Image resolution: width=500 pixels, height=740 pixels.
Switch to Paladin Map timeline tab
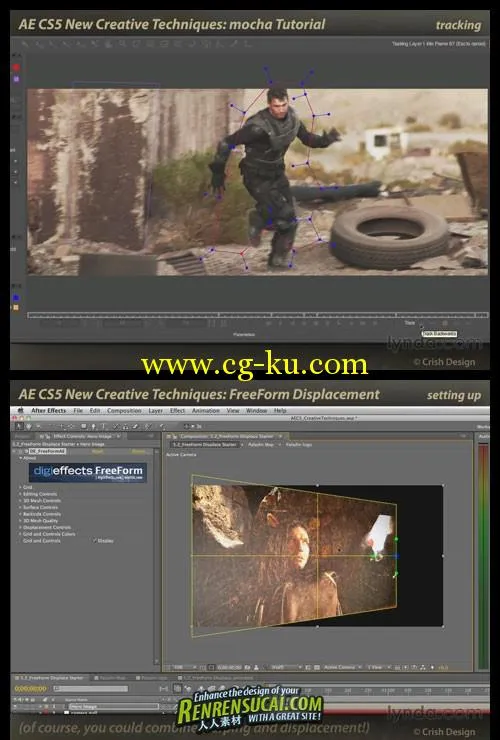point(111,678)
